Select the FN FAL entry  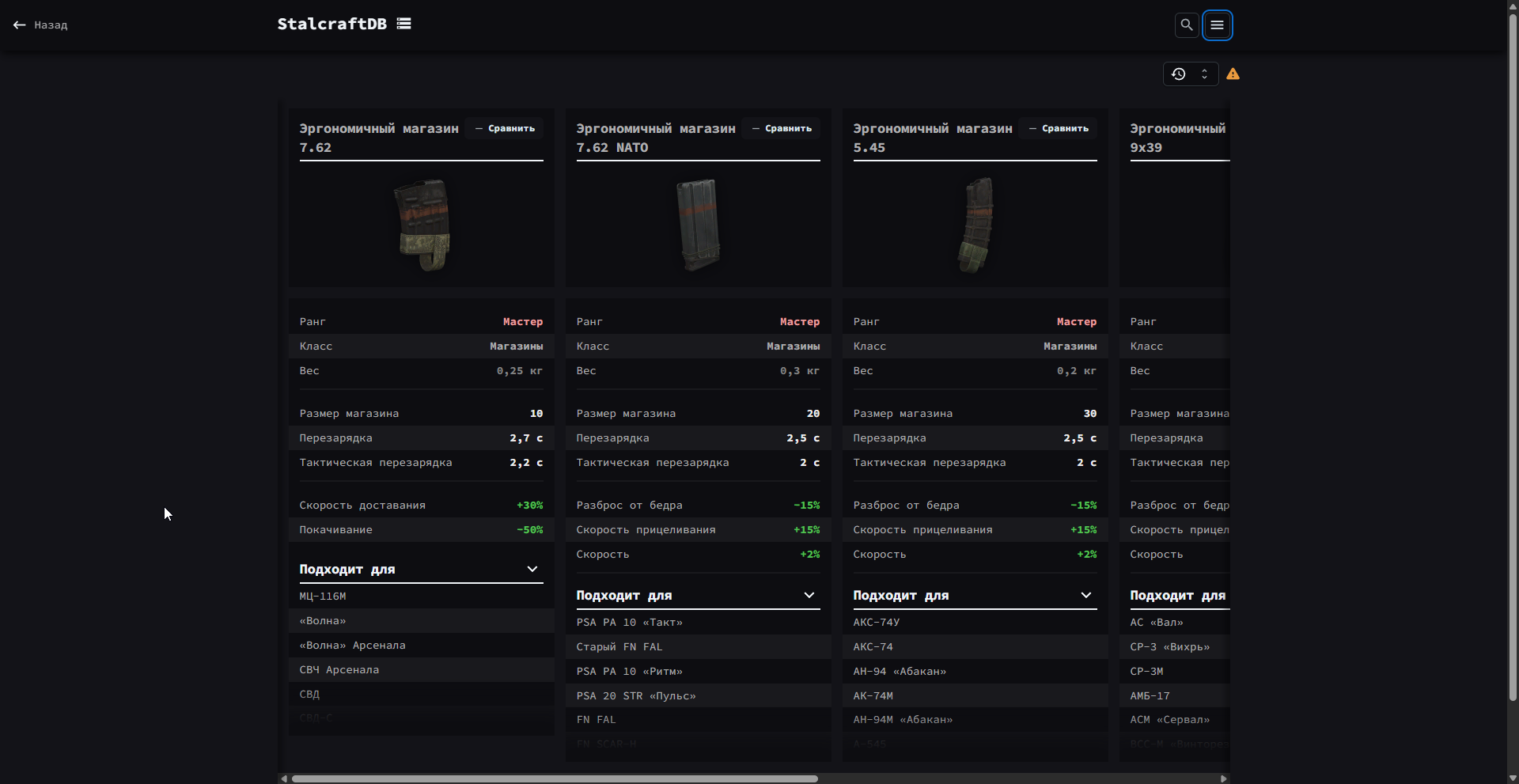click(x=596, y=720)
